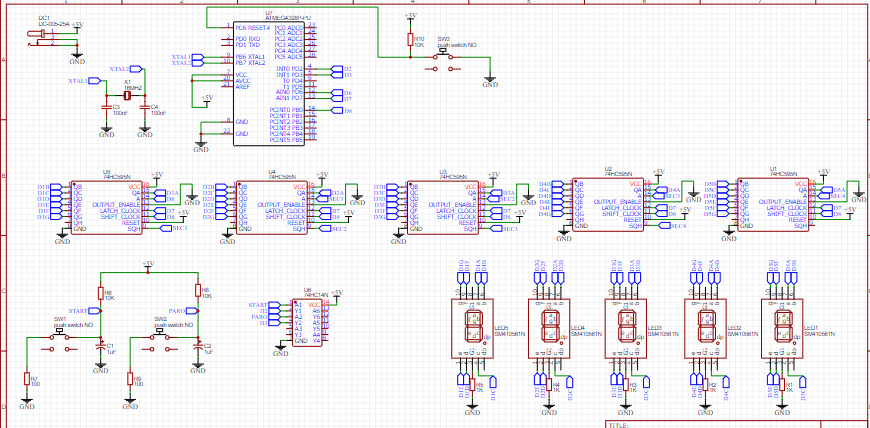The width and height of the screenshot is (870, 428).
Task: Select resistor R8 10K
Action: [x=100, y=294]
